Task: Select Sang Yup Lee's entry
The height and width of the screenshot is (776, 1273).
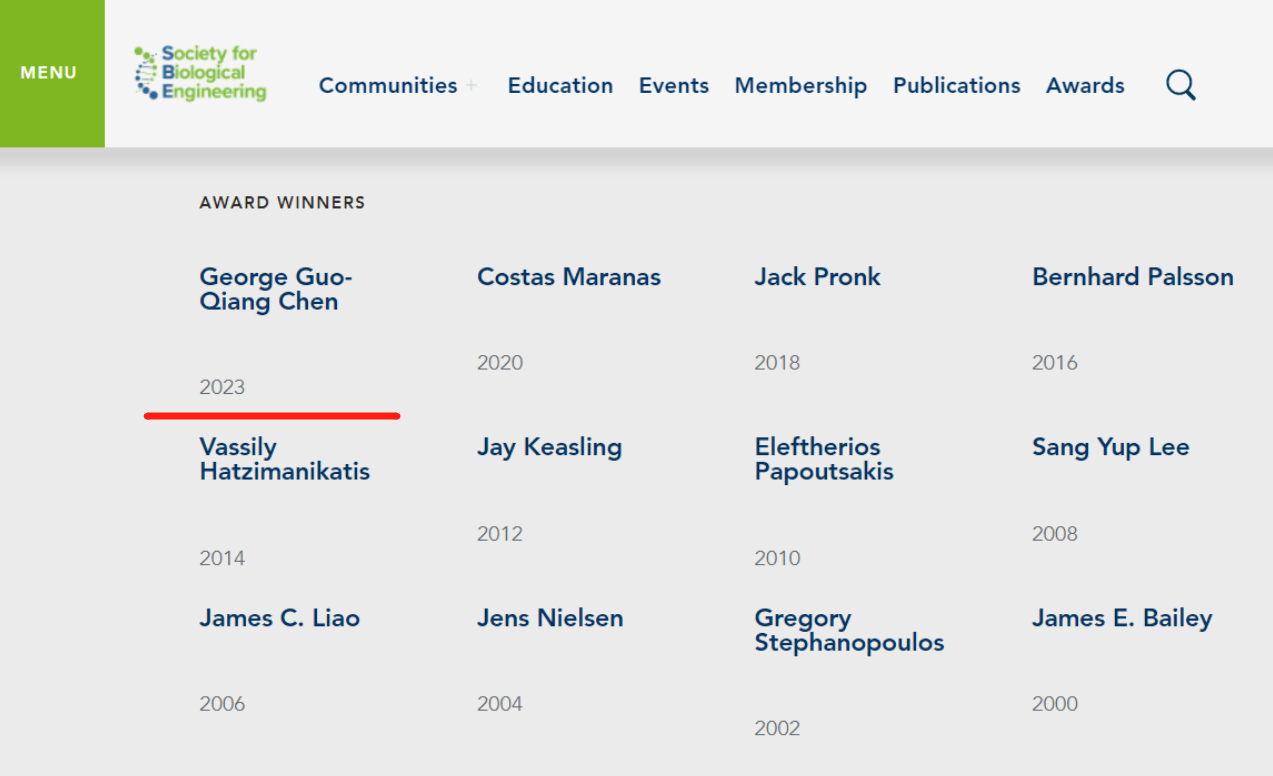Action: tap(1111, 447)
